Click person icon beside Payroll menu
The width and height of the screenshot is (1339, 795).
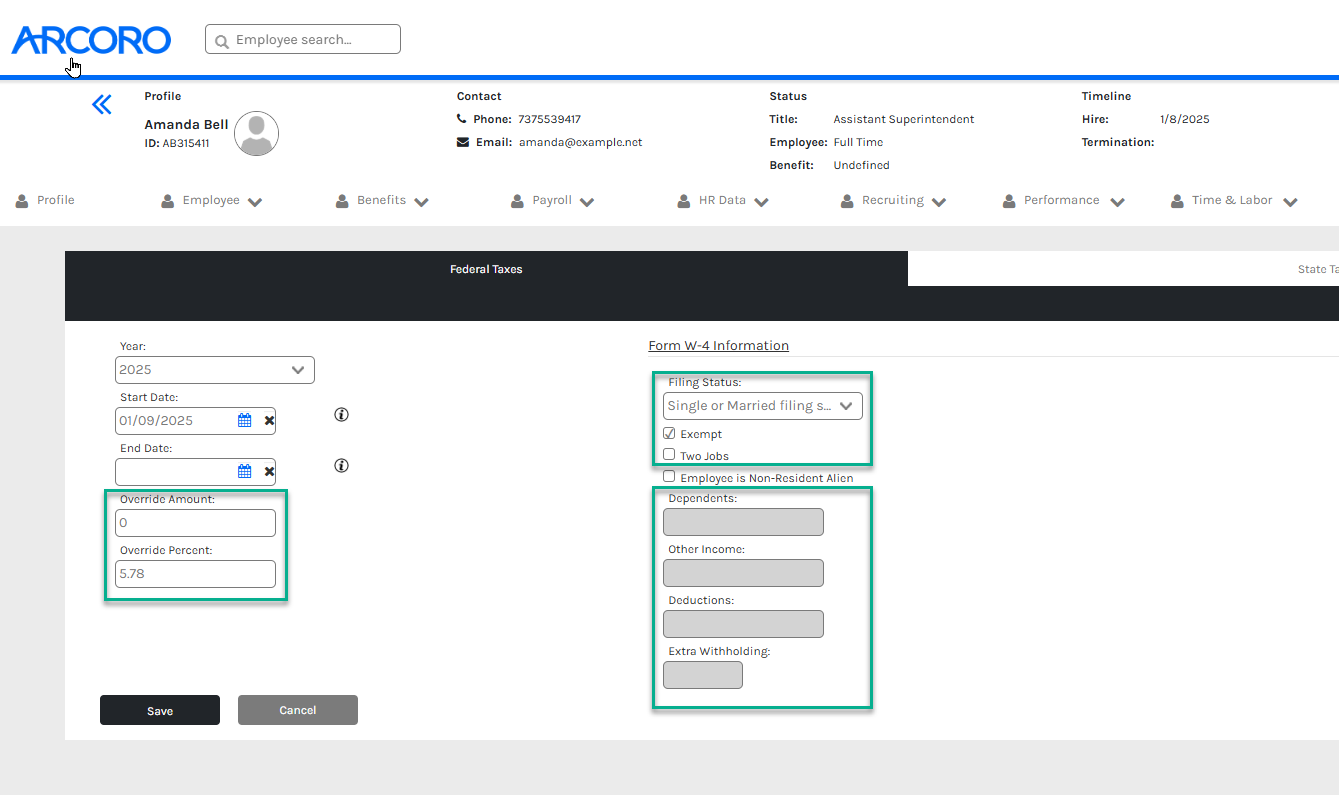point(517,201)
